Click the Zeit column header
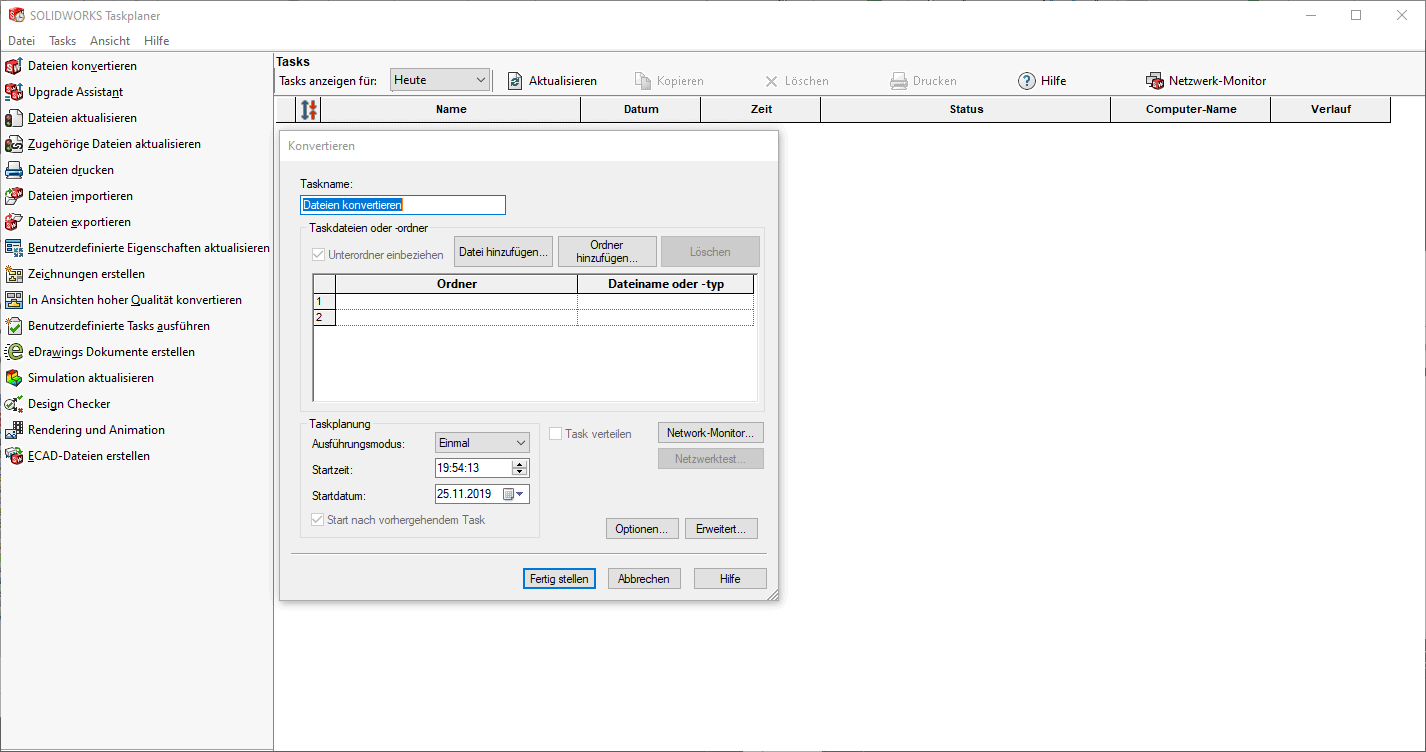Screen dimensions: 1426x752 pyautogui.click(x=761, y=110)
